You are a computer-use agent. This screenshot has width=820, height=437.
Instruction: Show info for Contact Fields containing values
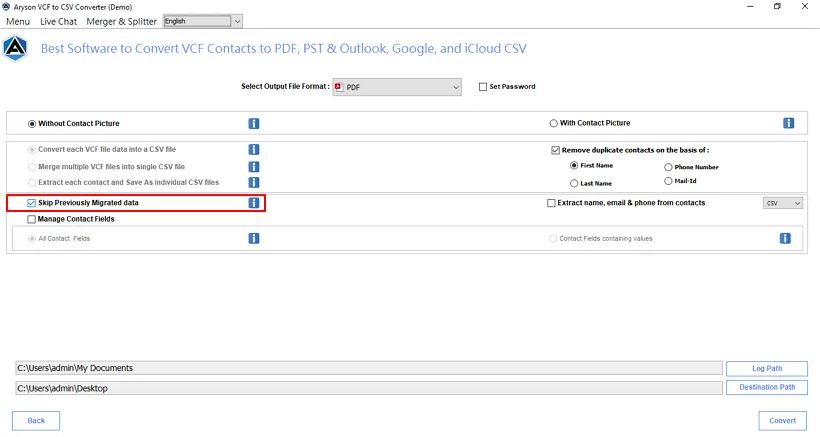click(785, 238)
